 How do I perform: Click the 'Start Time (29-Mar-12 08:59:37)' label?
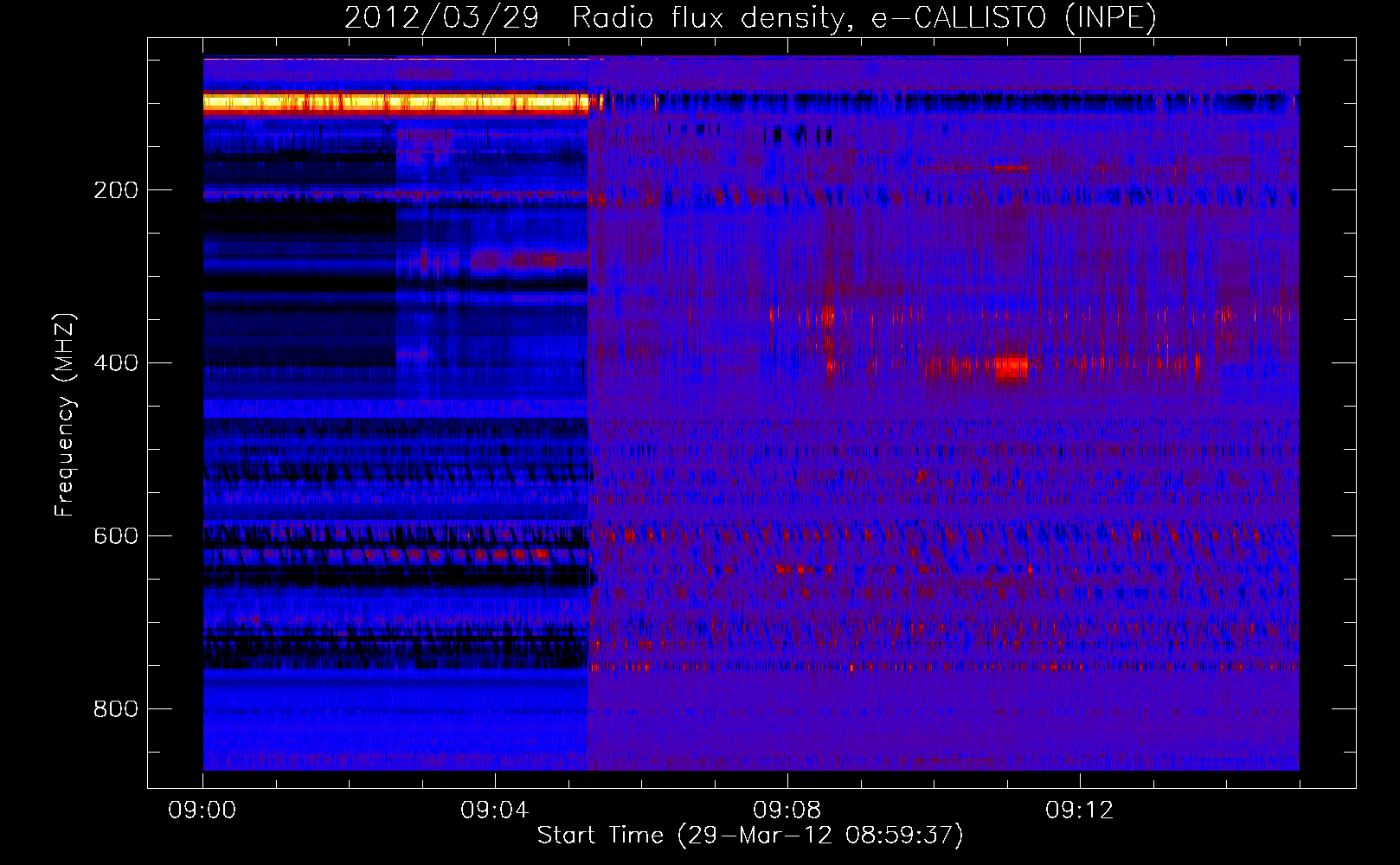tap(750, 836)
